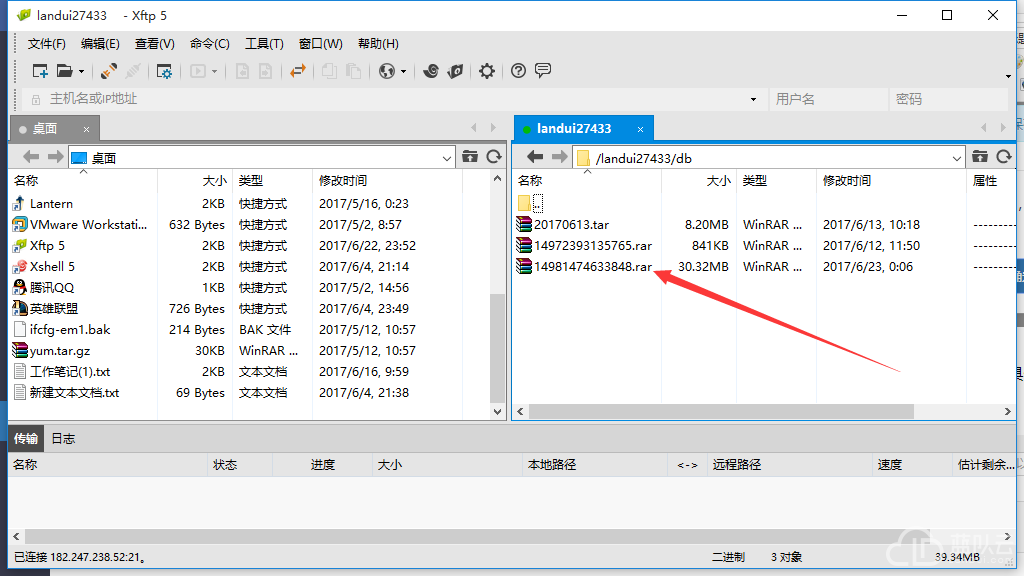Click the connect plug icon

tap(107, 71)
